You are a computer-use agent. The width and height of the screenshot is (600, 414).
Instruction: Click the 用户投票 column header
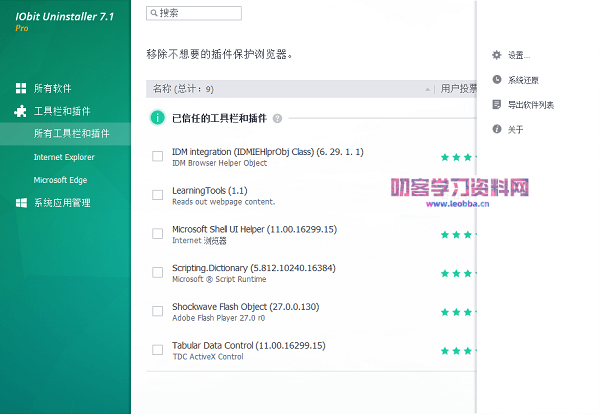point(458,89)
